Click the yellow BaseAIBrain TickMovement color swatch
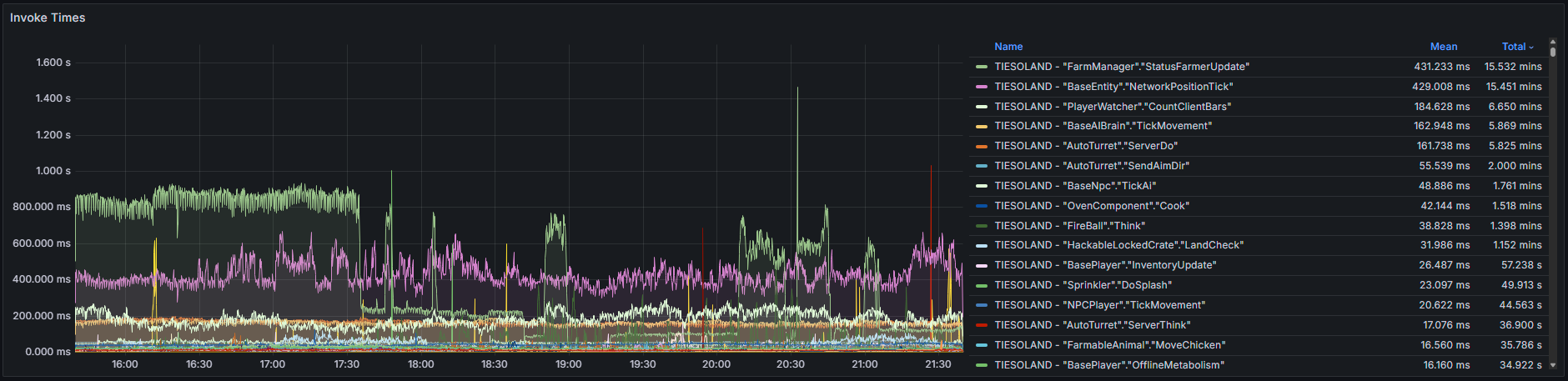Image resolution: width=1568 pixels, height=381 pixels. point(982,126)
